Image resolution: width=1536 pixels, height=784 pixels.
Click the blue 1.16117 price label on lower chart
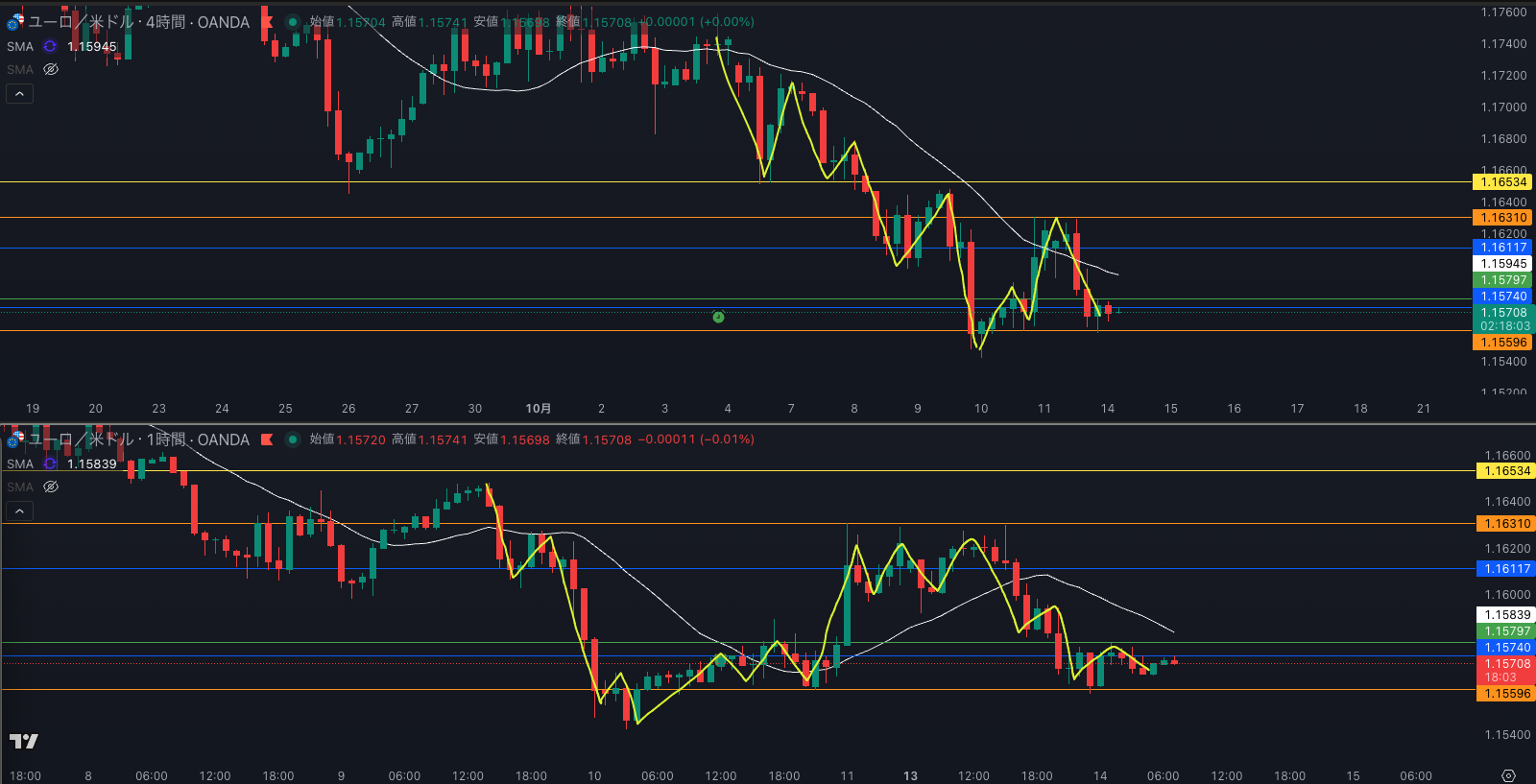click(1506, 569)
